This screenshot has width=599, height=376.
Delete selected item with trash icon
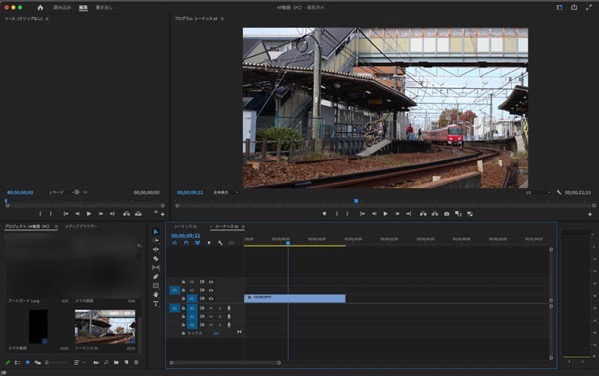tap(136, 362)
